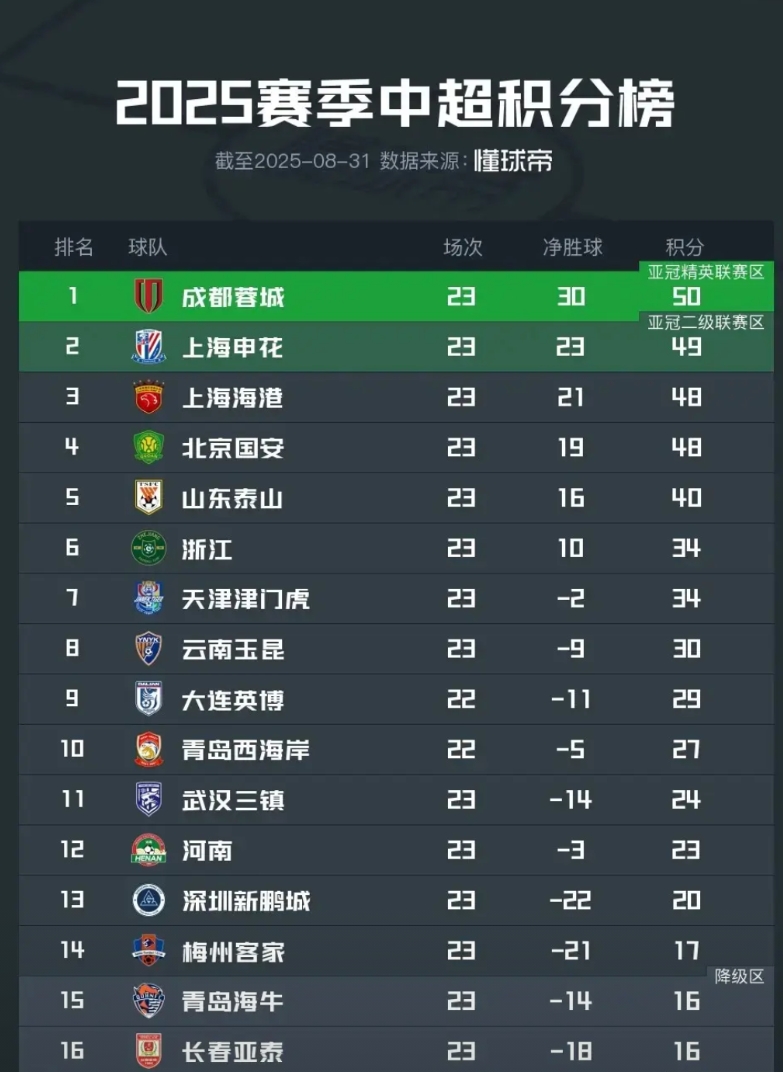Image resolution: width=783 pixels, height=1072 pixels.
Task: Select the 积分 column header
Action: point(685,247)
